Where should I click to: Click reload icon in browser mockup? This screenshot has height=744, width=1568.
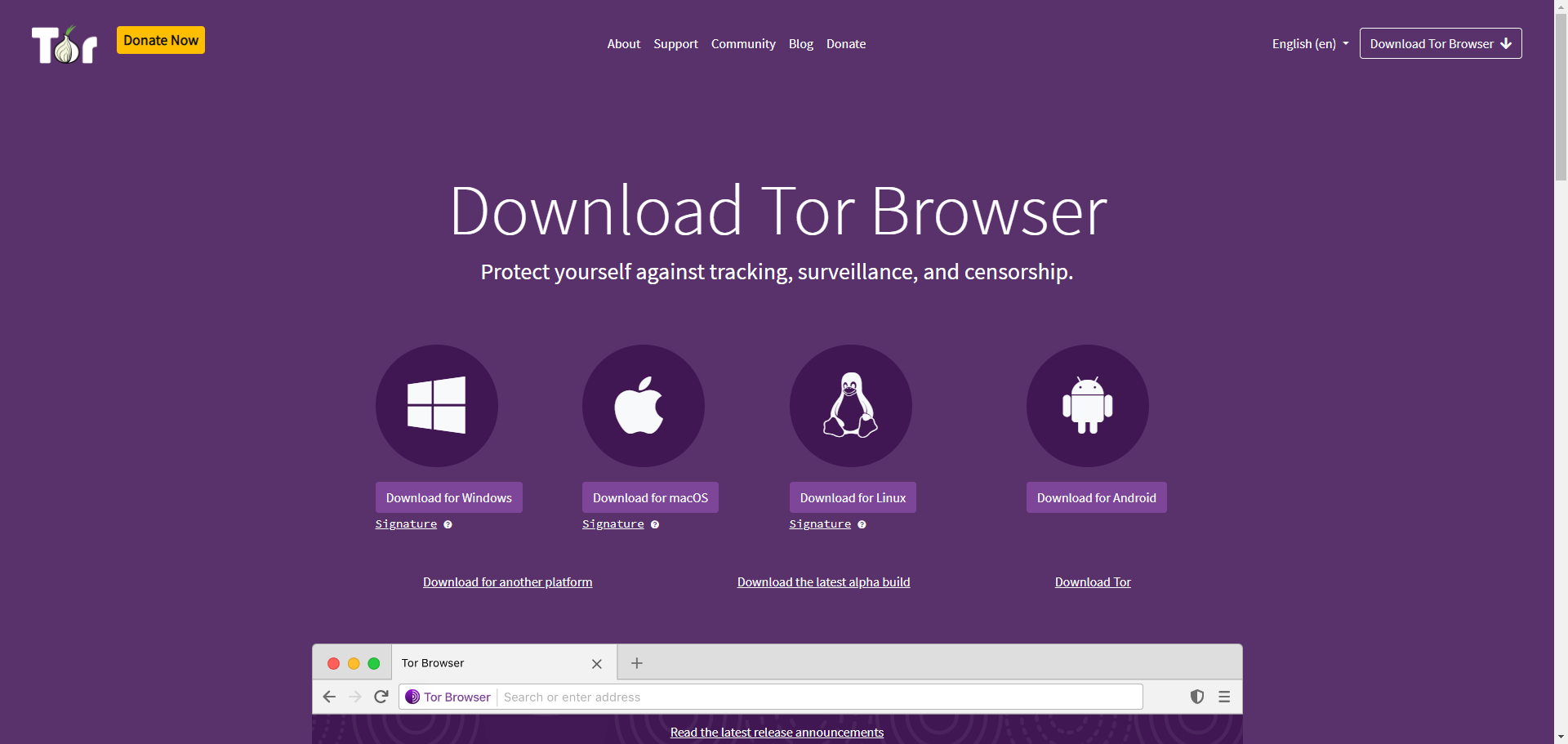[381, 697]
